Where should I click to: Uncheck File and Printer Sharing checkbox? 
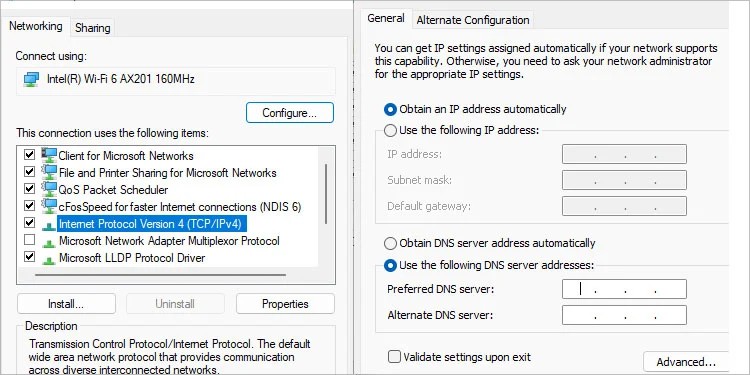click(30, 172)
